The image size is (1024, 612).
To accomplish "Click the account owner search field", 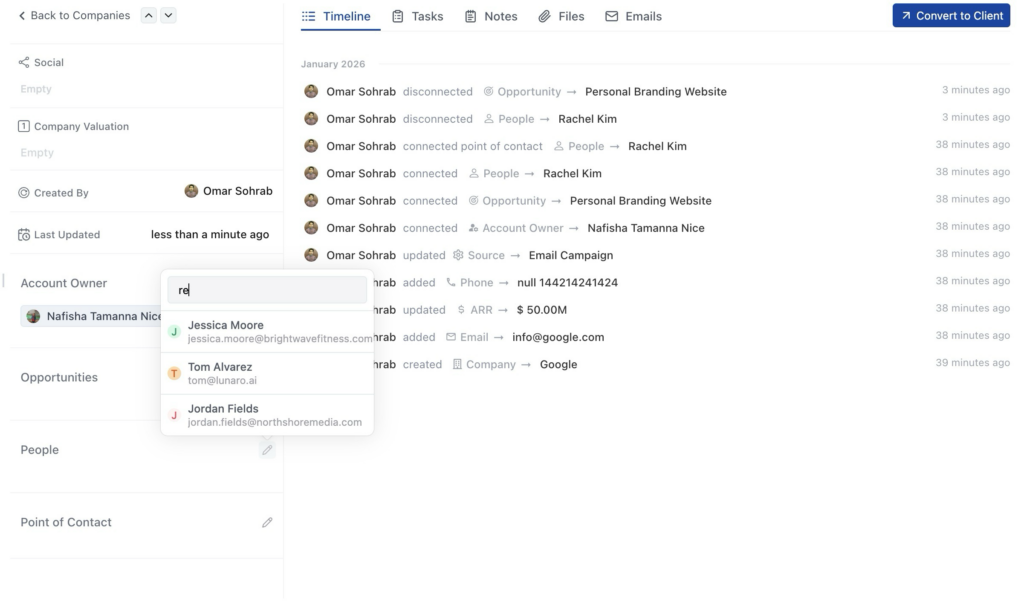I will point(267,290).
